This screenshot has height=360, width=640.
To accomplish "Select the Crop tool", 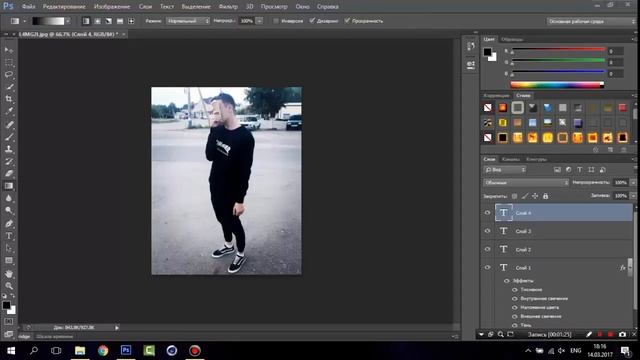I will tap(9, 99).
